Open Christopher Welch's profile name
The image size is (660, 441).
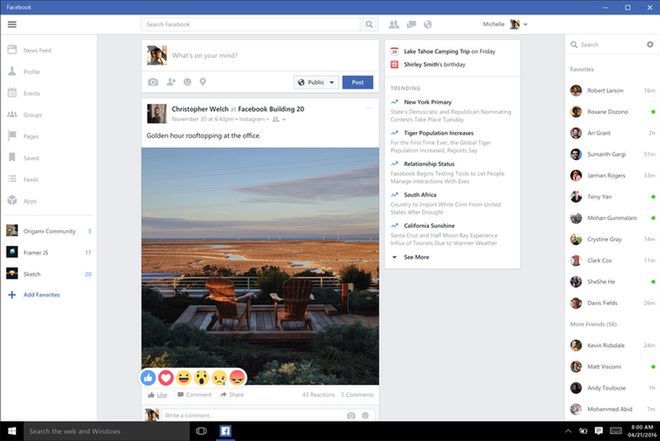click(200, 109)
